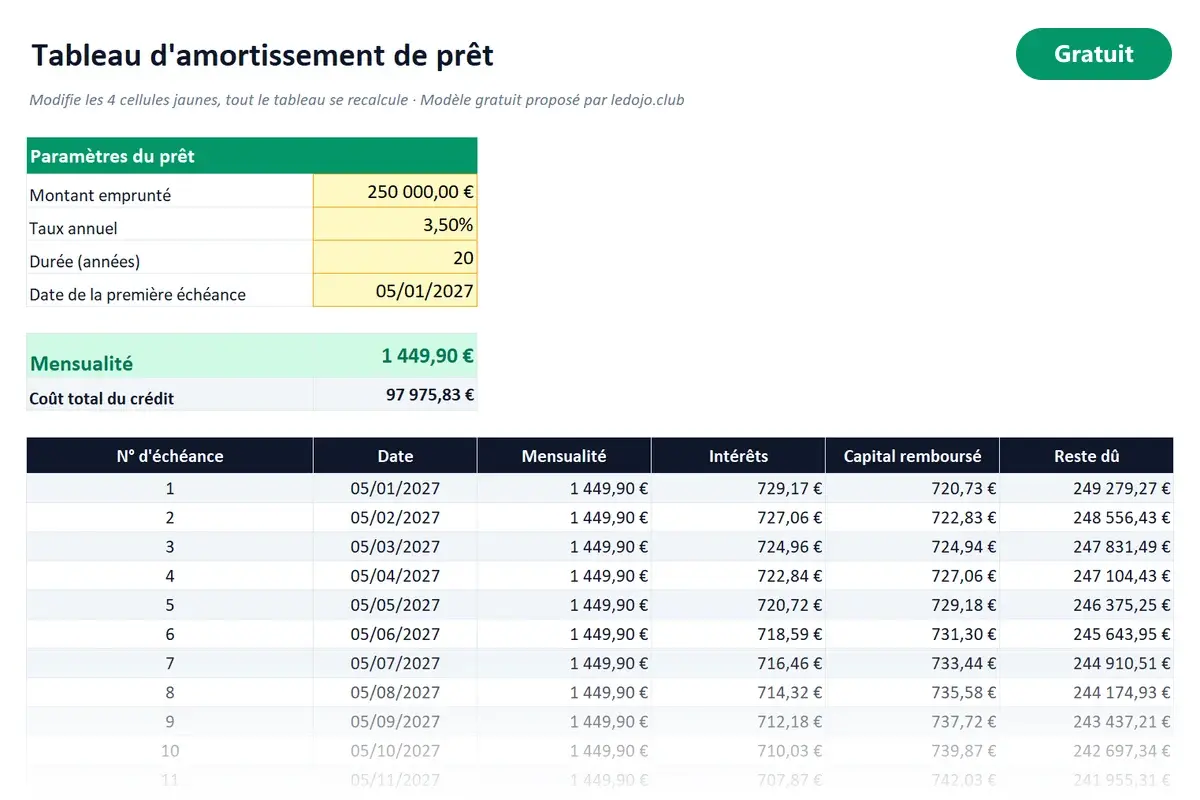Image resolution: width=1200 pixels, height=800 pixels.
Task: Select the remaining balance 244 910,51 €
Action: (x=1086, y=662)
